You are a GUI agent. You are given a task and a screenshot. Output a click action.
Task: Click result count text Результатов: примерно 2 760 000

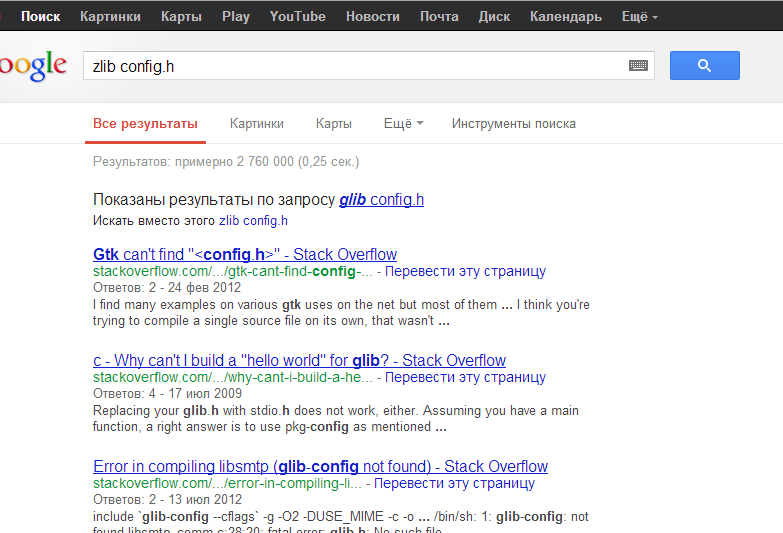(226, 162)
